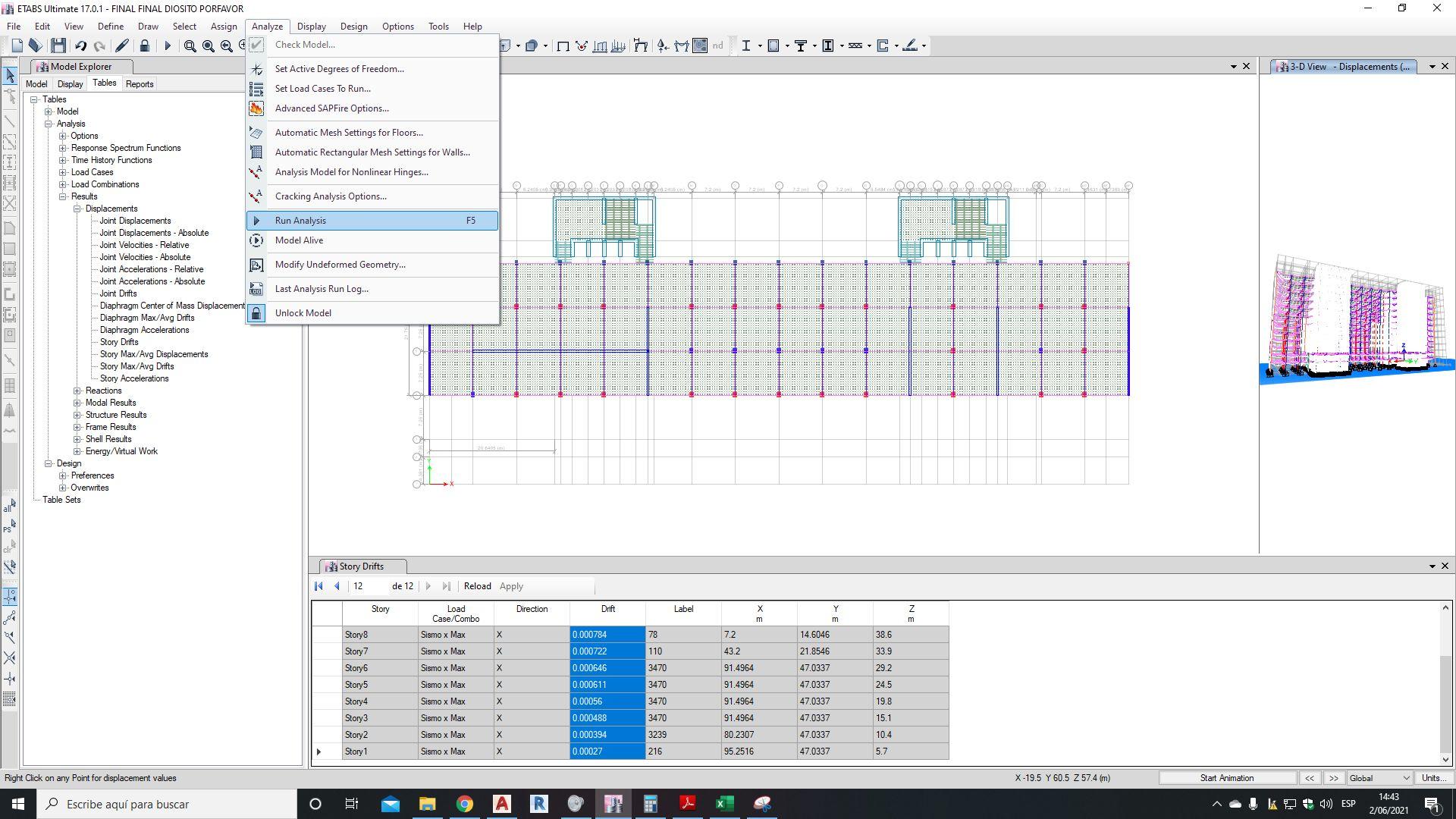1456x819 pixels.
Task: Open the Story Drifts panel dropdown arrow
Action: (x=1432, y=566)
